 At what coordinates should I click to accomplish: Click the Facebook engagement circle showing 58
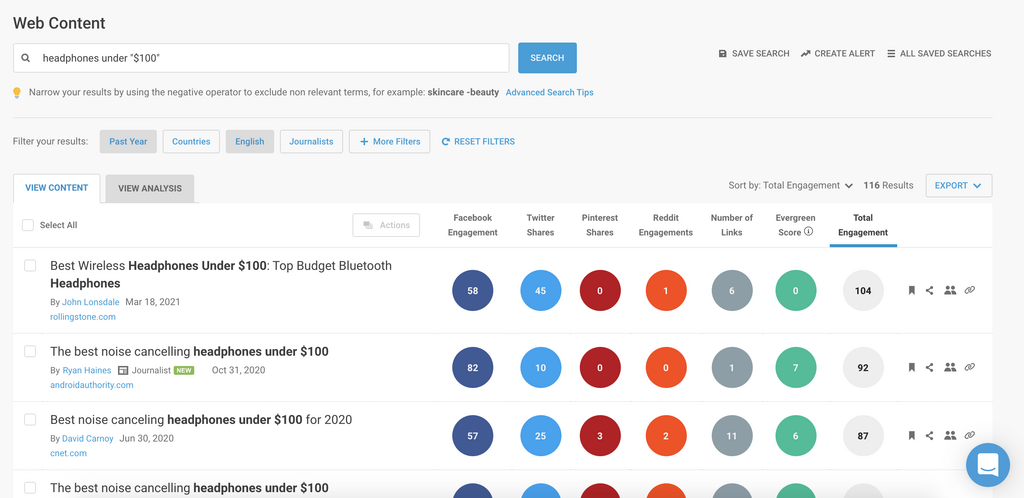[x=472, y=291]
